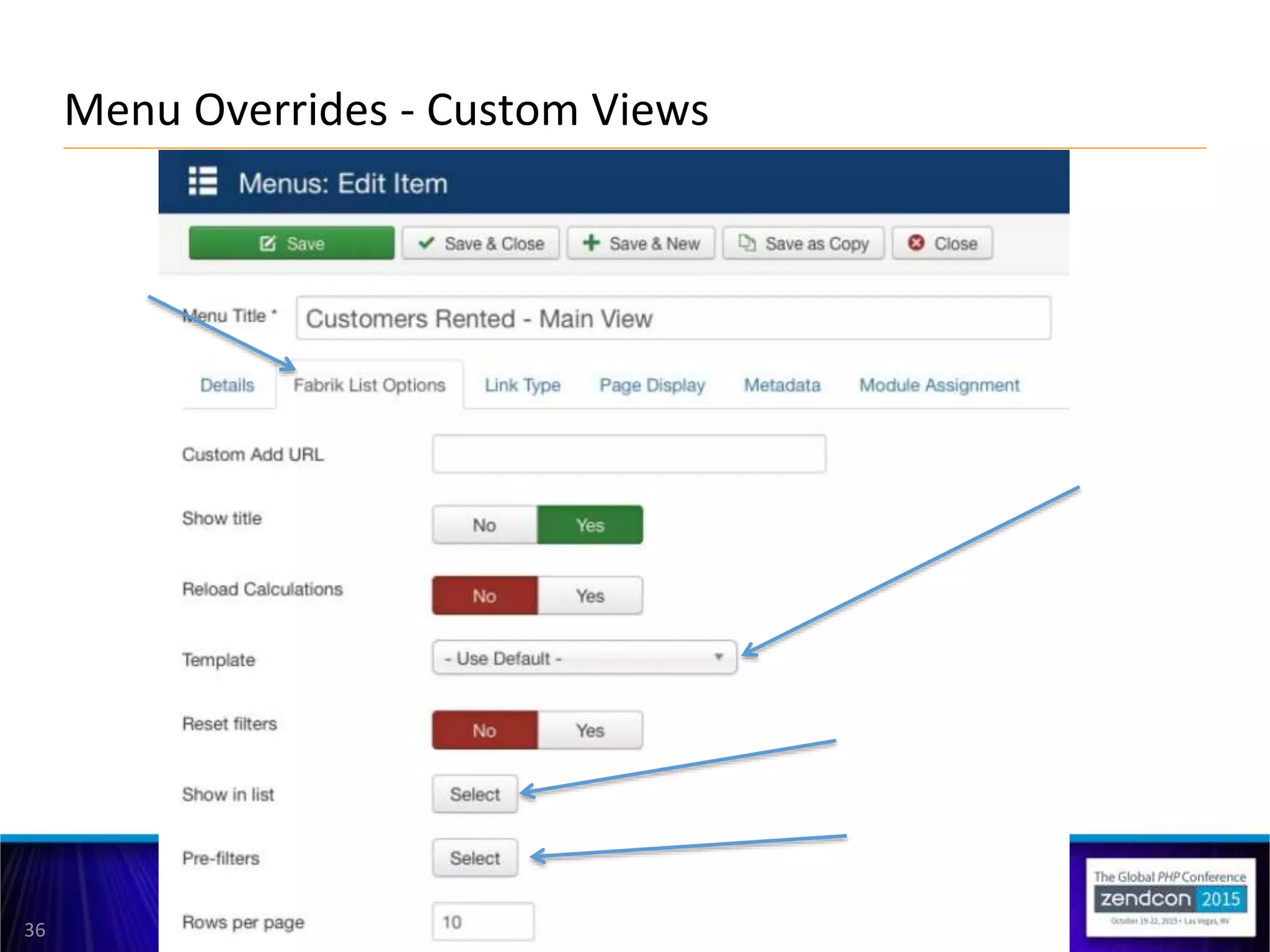Click the Menus list icon in header

pyautogui.click(x=203, y=182)
